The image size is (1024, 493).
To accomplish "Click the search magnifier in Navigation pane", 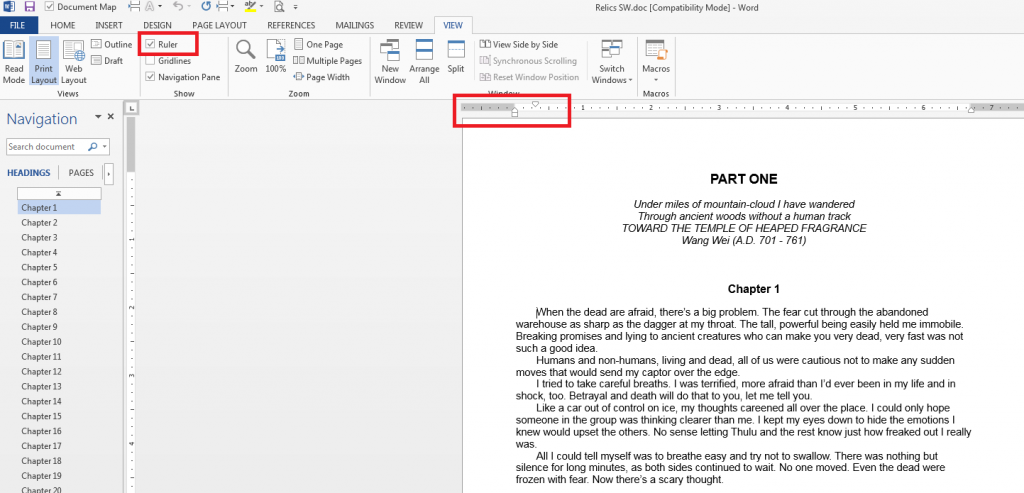I will (92, 147).
